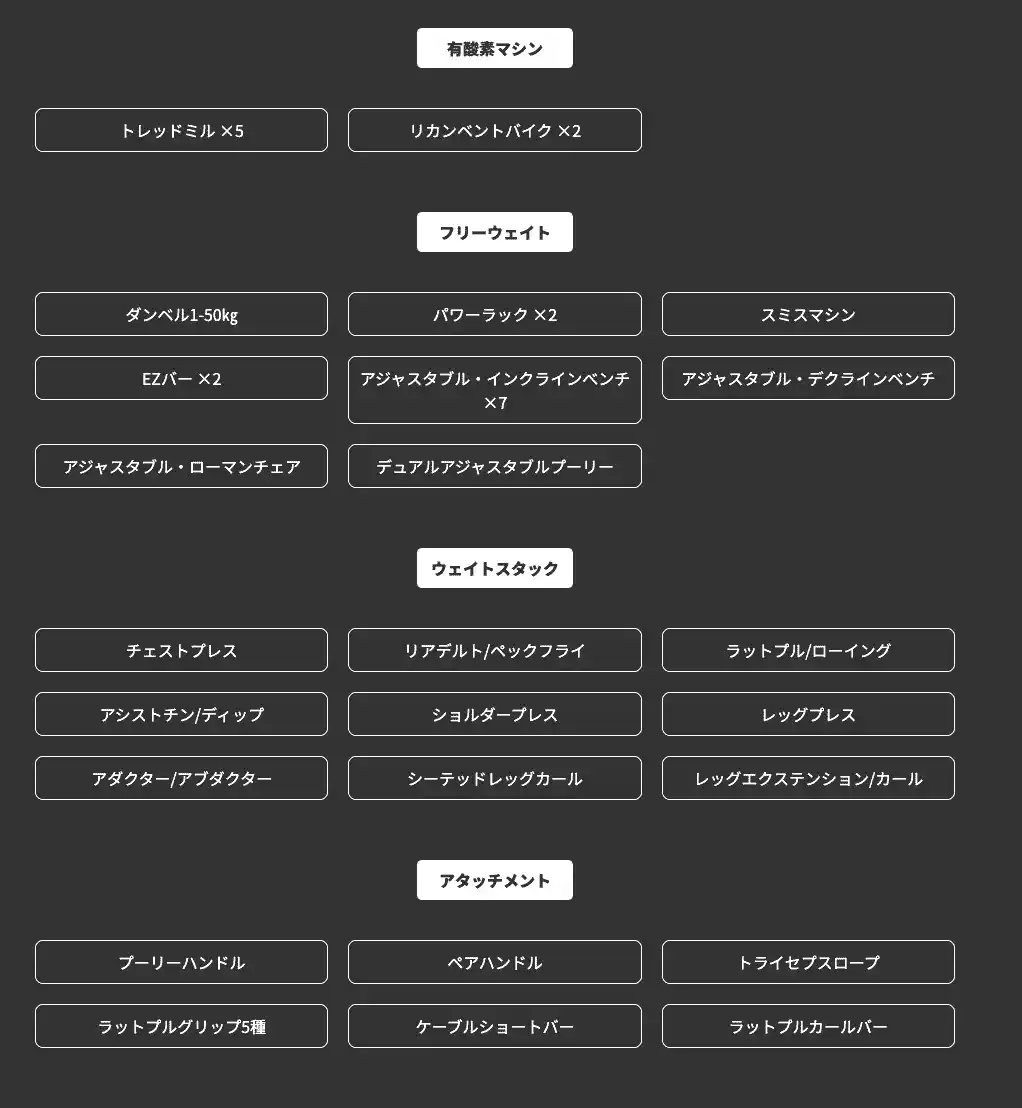Click the レッグエクステンション/カール item
The image size is (1022, 1108).
pos(808,778)
